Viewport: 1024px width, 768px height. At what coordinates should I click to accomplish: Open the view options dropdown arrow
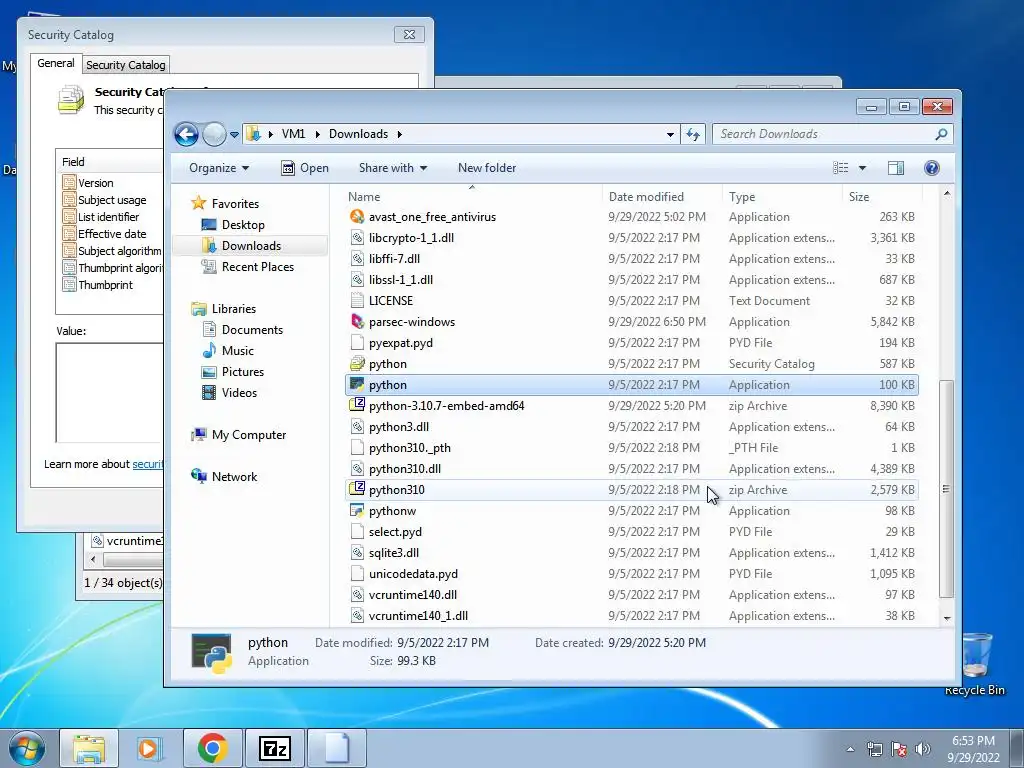pos(862,168)
